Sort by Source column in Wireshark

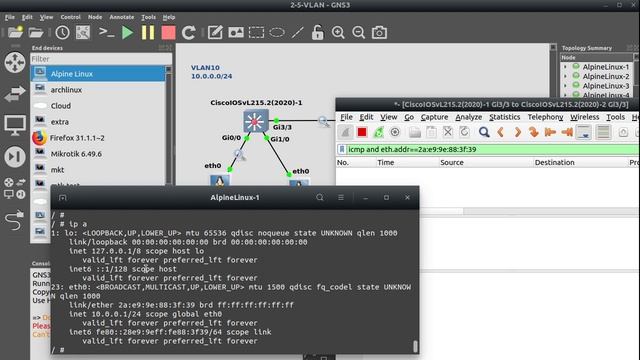coord(486,162)
